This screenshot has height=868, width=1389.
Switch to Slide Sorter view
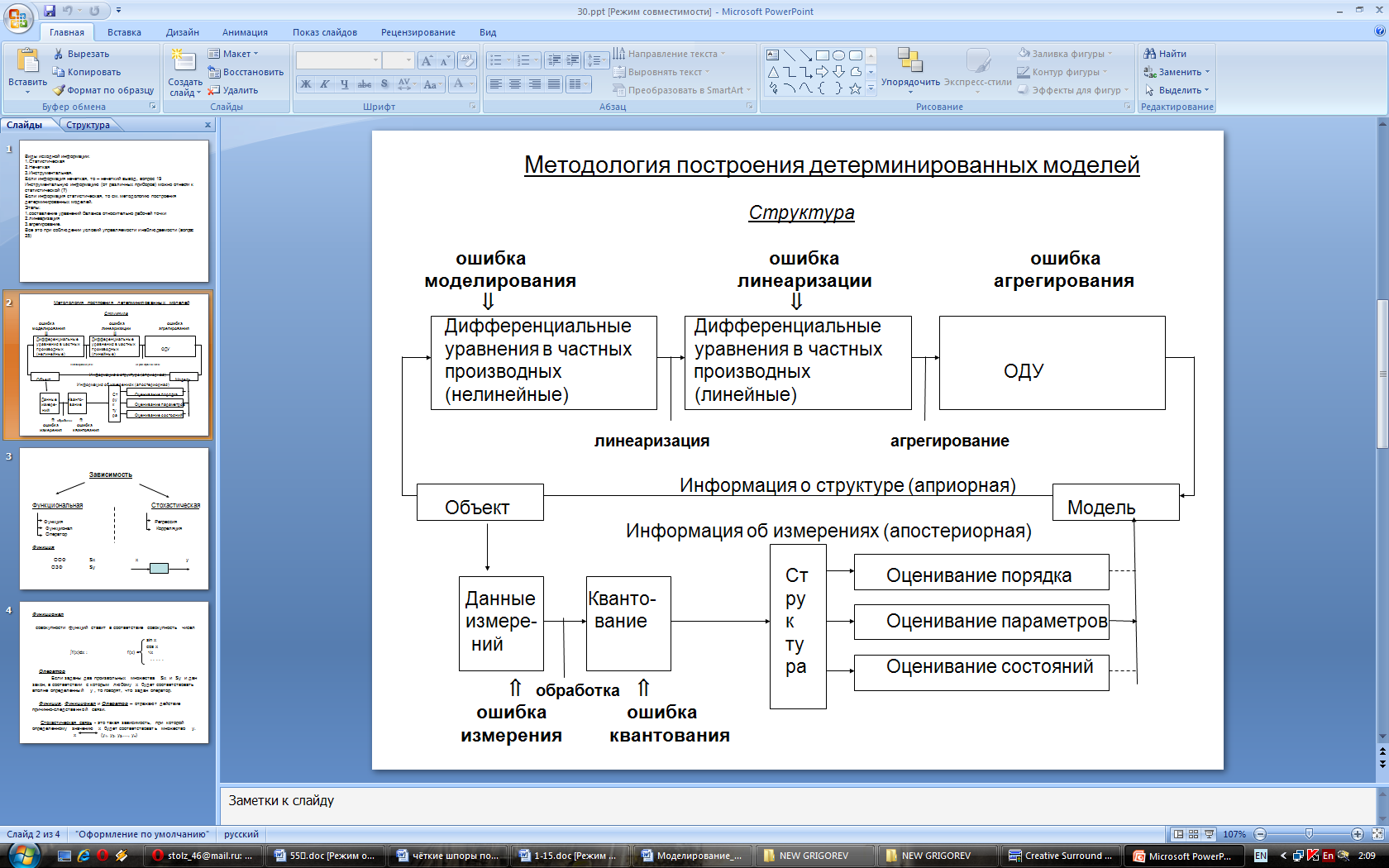1194,834
